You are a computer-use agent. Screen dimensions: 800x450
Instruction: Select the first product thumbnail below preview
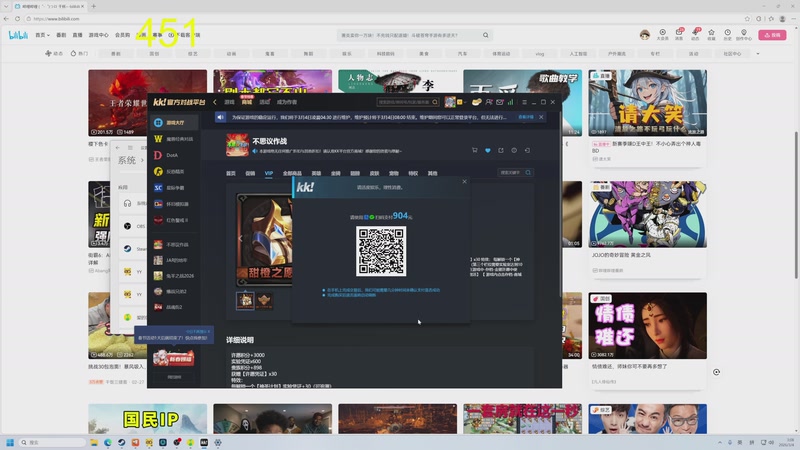[x=245, y=300]
